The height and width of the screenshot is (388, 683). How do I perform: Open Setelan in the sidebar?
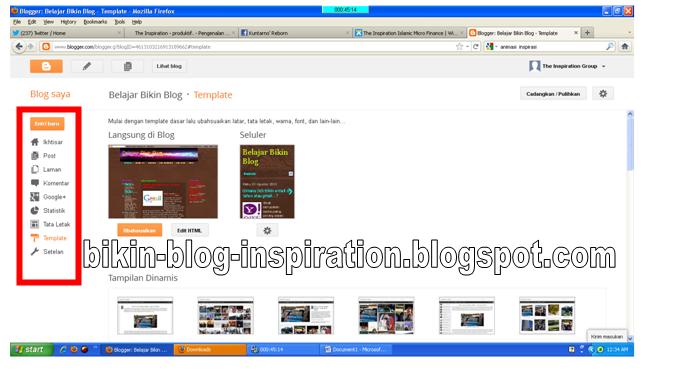tap(47, 252)
